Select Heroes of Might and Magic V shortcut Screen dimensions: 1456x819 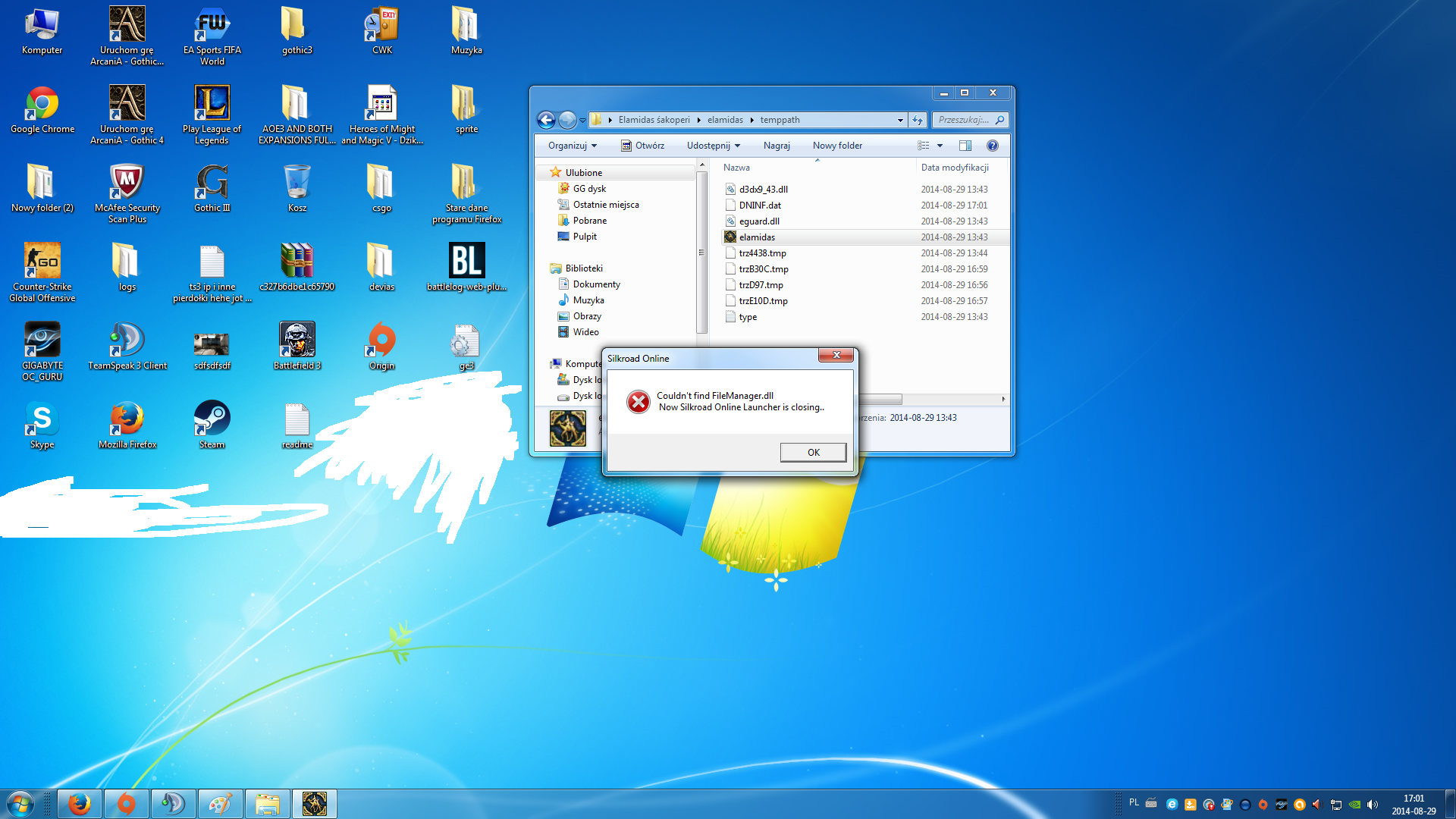pos(382,116)
